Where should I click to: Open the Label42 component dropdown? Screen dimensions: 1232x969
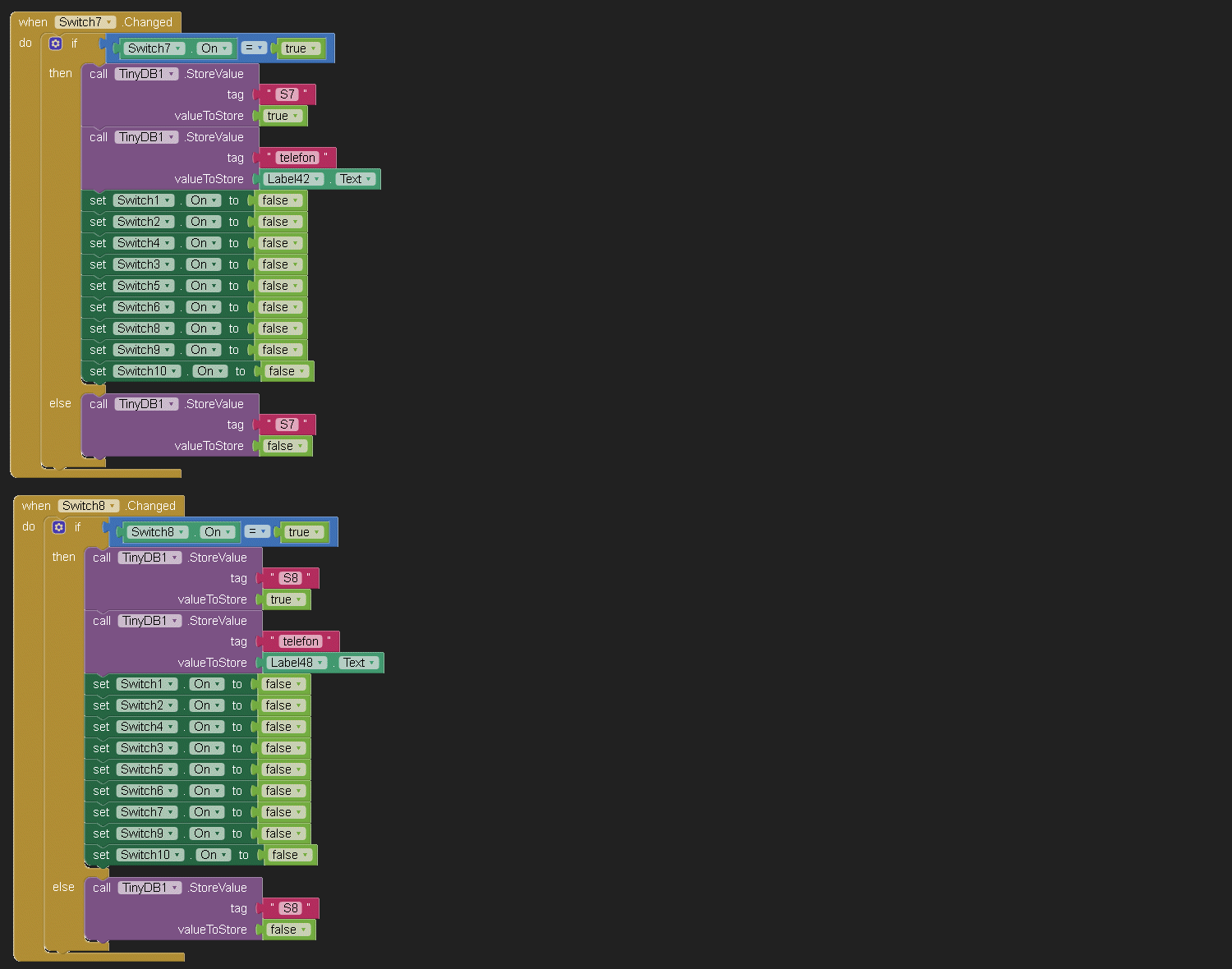tap(293, 179)
